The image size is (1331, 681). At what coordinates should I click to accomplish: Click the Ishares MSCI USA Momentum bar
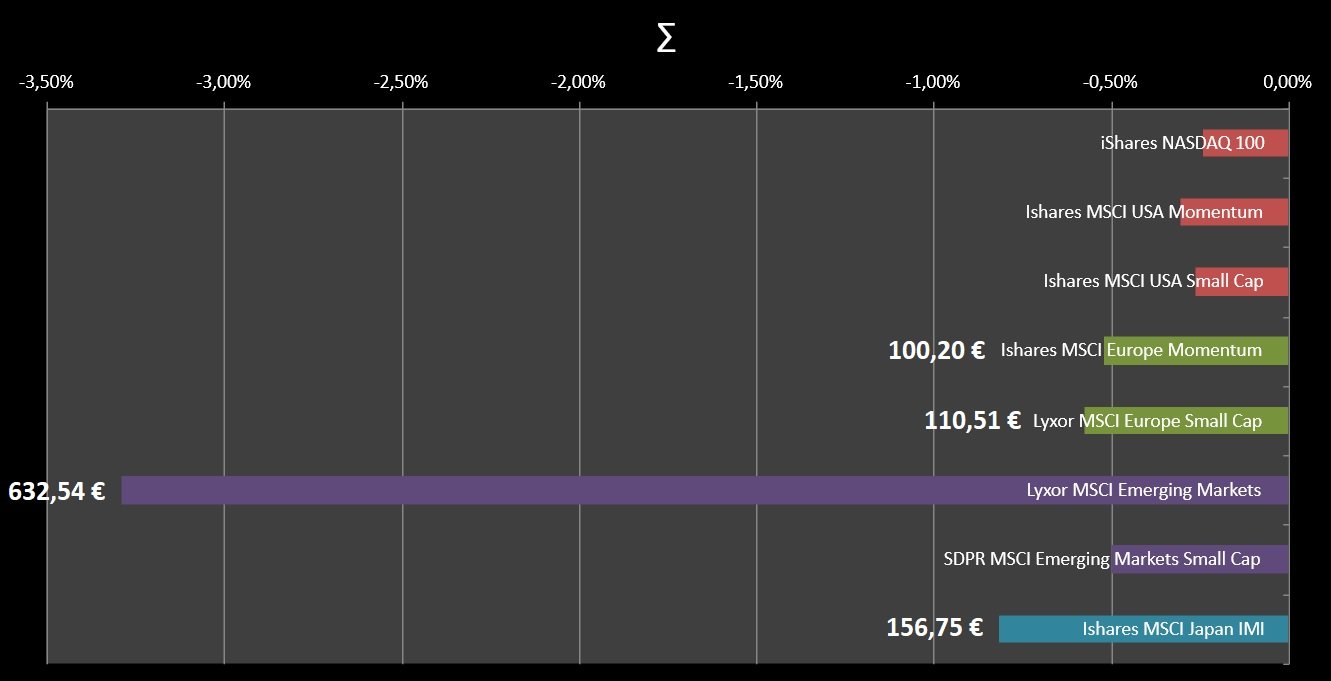[1235, 212]
